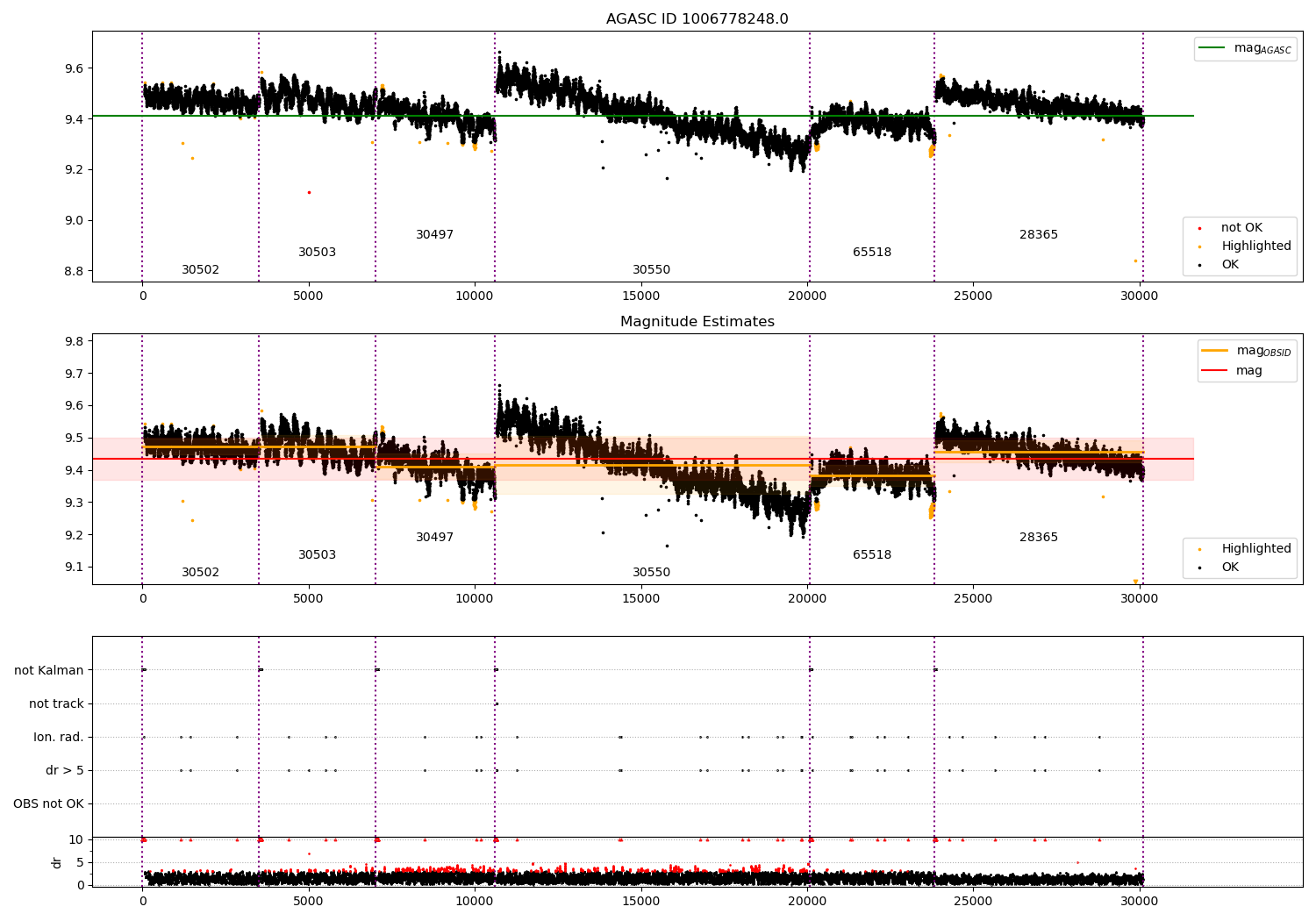Screen dimensions: 1316x921
Task: Click the plot title 'AGASC ID 1006778248.0'
Action: coord(697,19)
